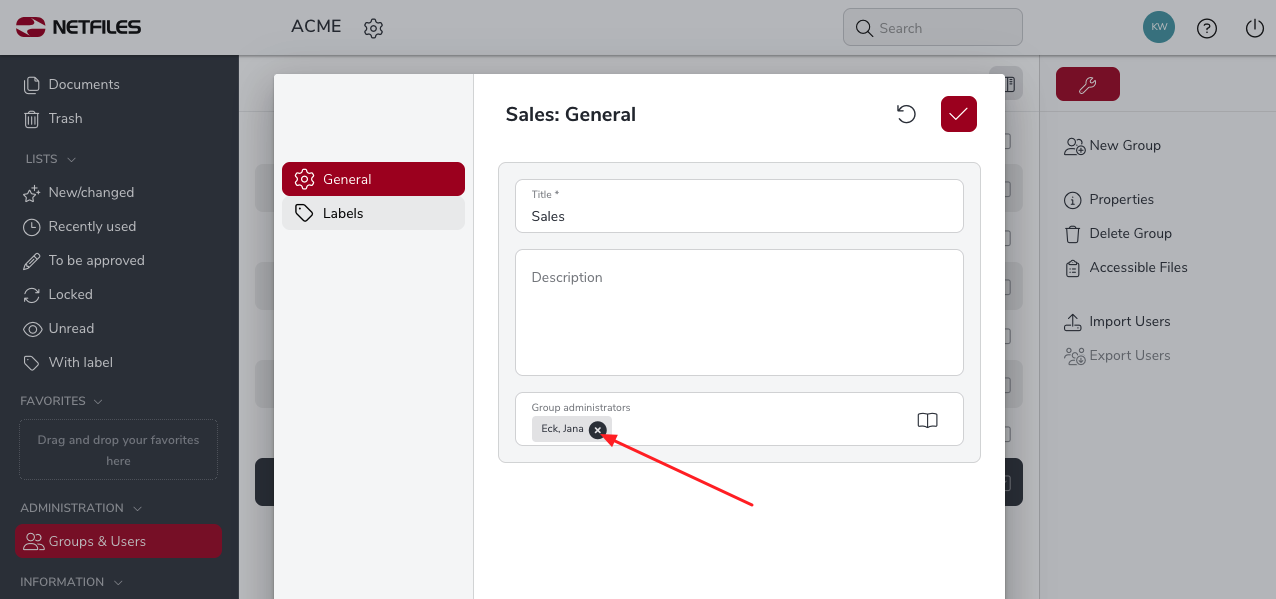Open the KW user avatar

(1159, 27)
